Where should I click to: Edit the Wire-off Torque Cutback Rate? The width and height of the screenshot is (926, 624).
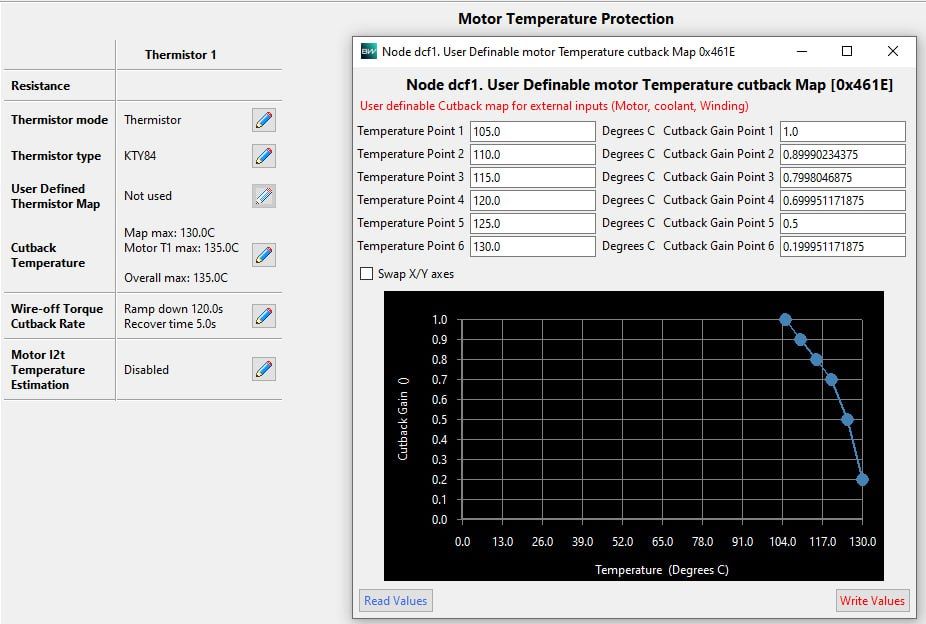click(263, 316)
